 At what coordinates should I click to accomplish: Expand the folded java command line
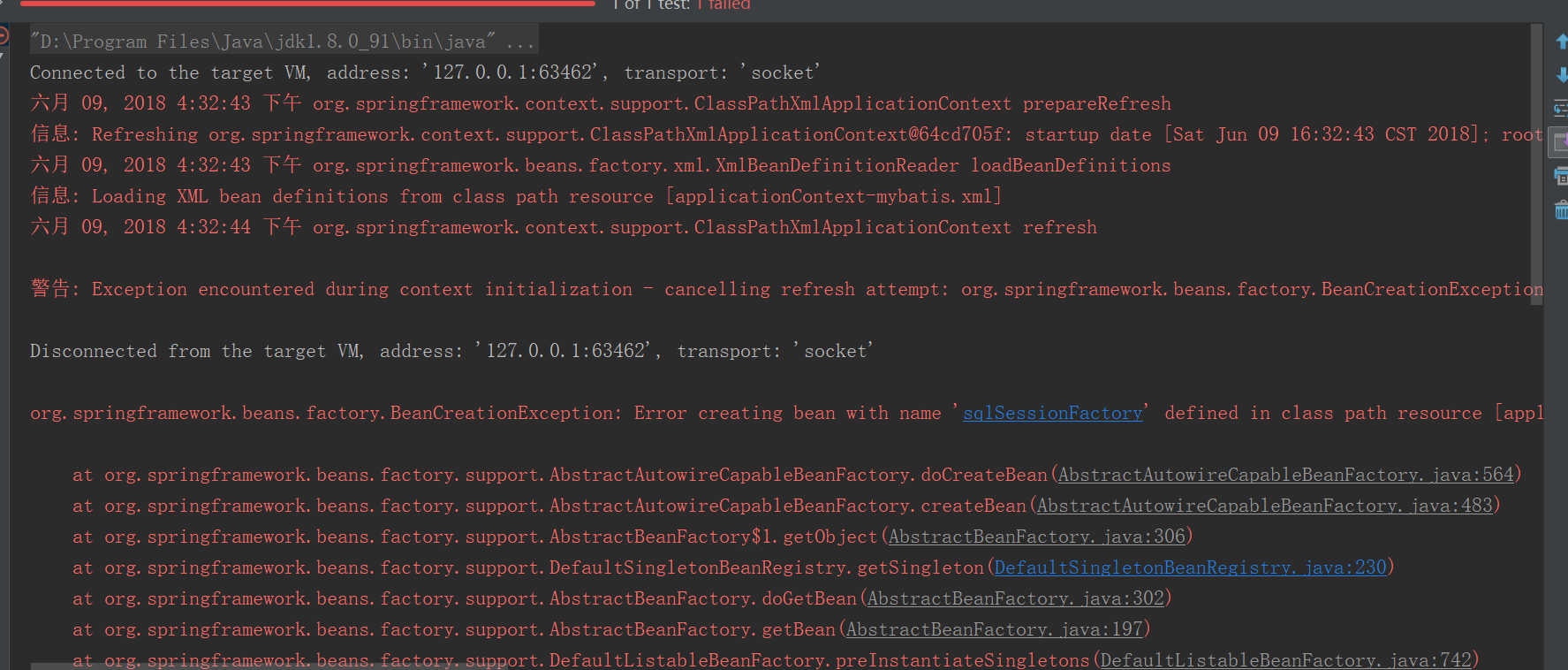pos(283,41)
